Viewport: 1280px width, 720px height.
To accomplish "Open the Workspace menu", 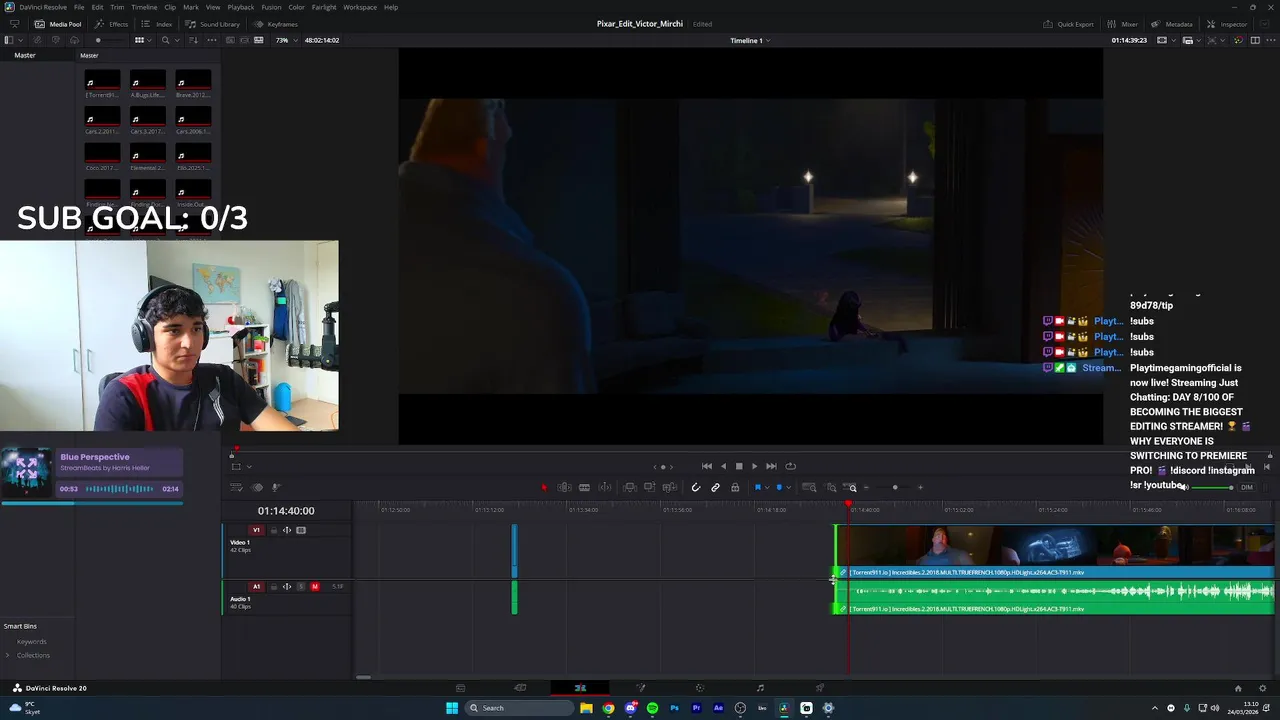I will click(360, 7).
